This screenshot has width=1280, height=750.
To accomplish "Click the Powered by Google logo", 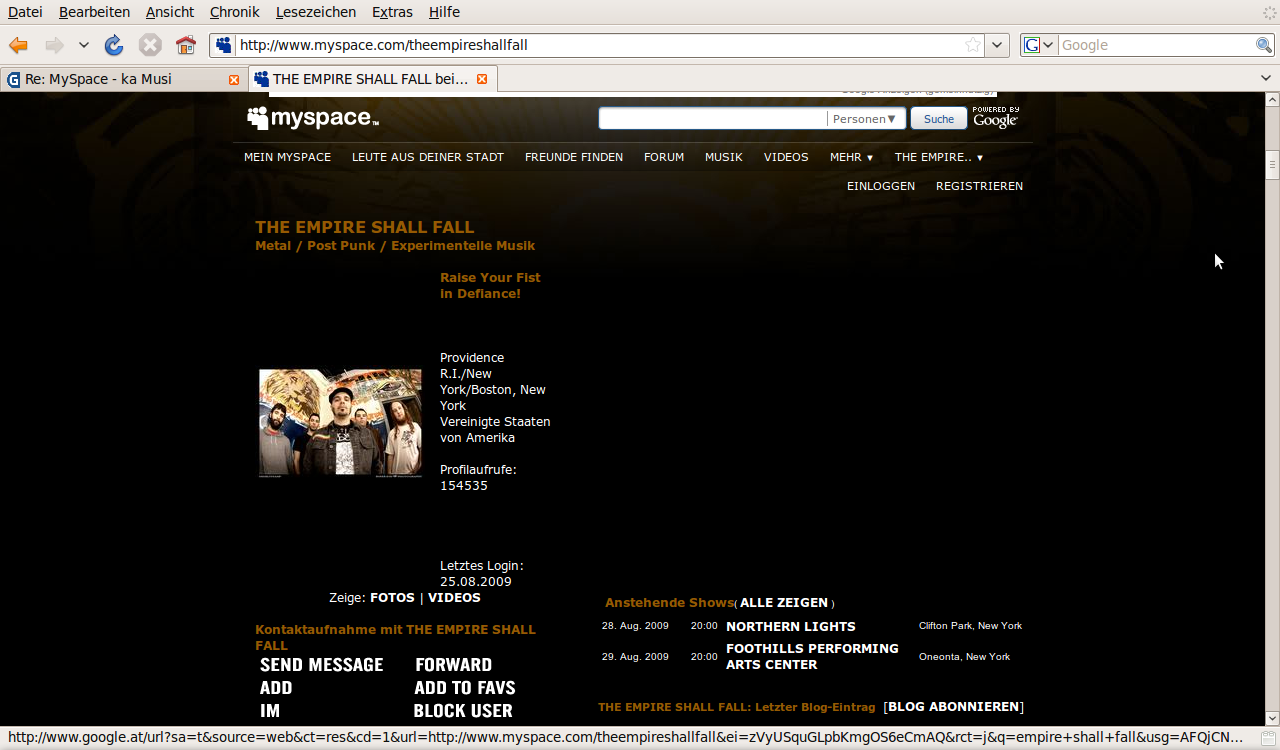I will click(x=995, y=117).
